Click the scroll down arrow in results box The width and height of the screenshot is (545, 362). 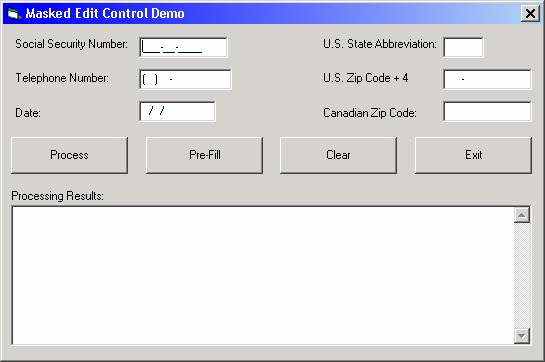pos(522,336)
